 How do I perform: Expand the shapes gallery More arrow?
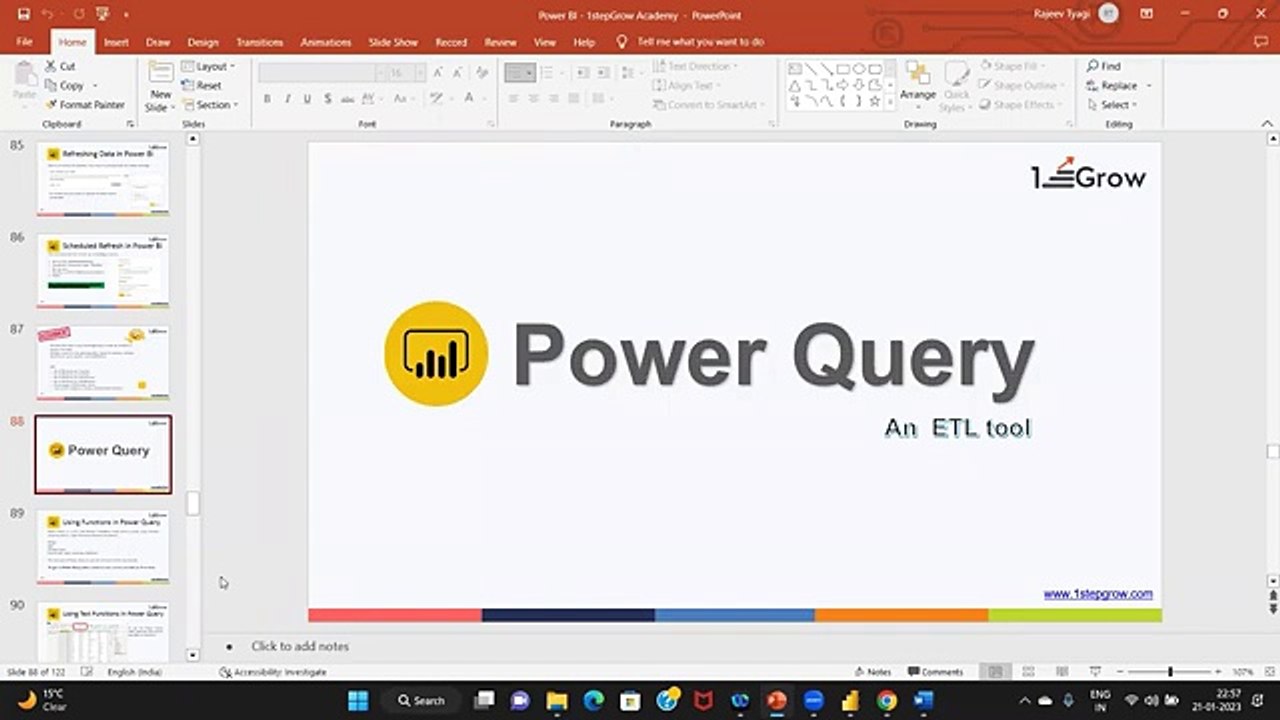pos(891,103)
